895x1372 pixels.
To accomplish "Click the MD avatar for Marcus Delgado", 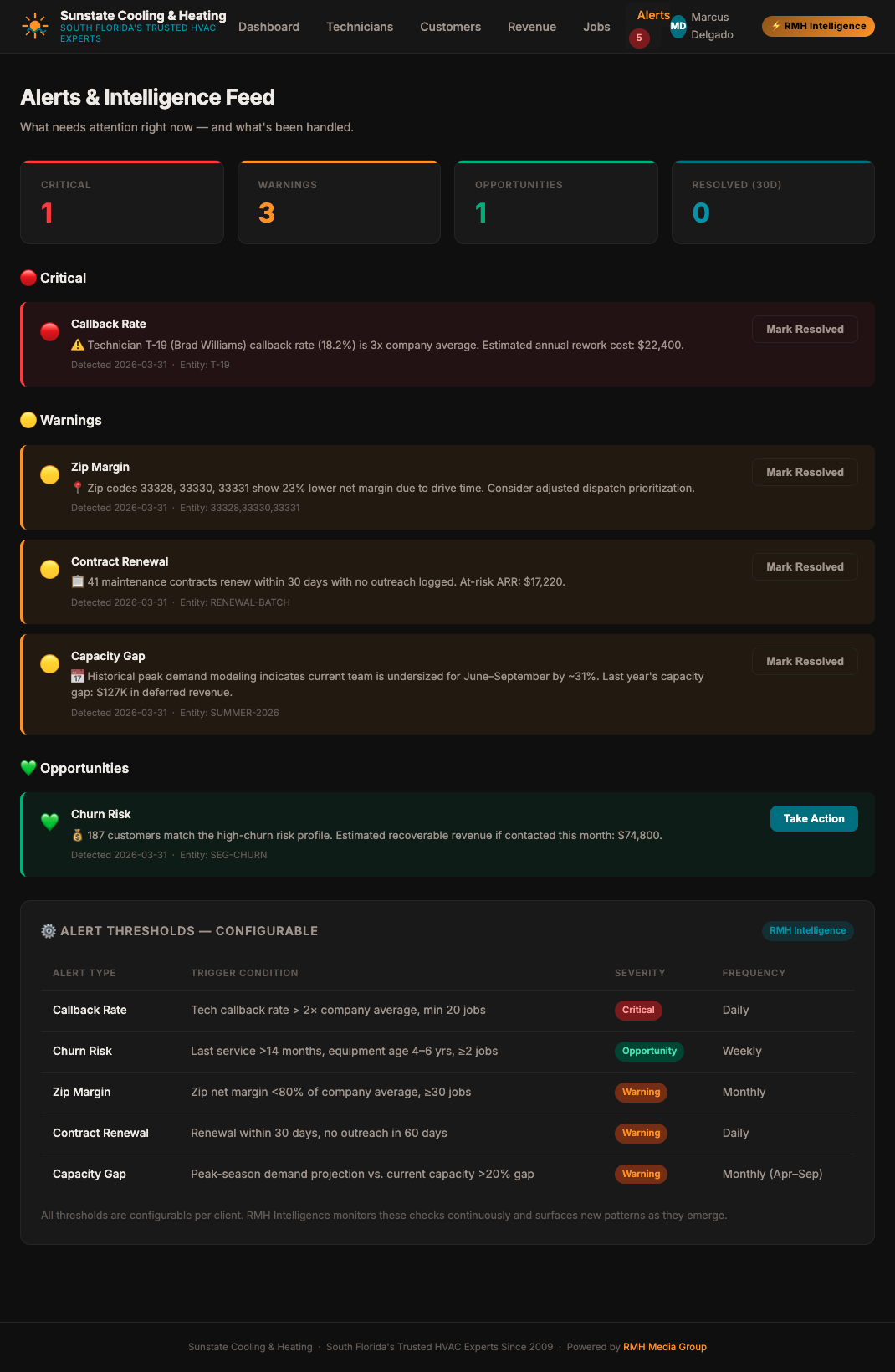I will 677,26.
